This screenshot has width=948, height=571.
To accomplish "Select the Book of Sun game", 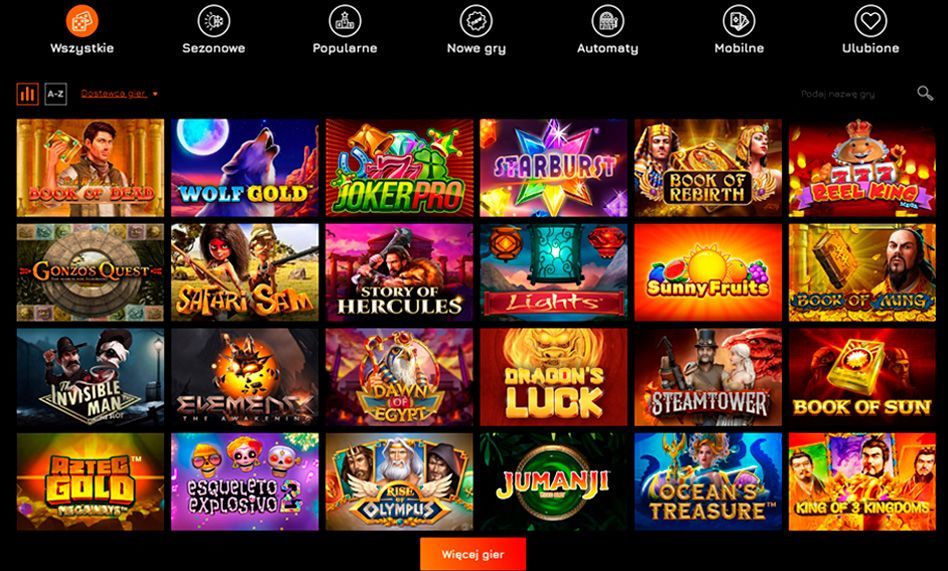I will [x=862, y=377].
